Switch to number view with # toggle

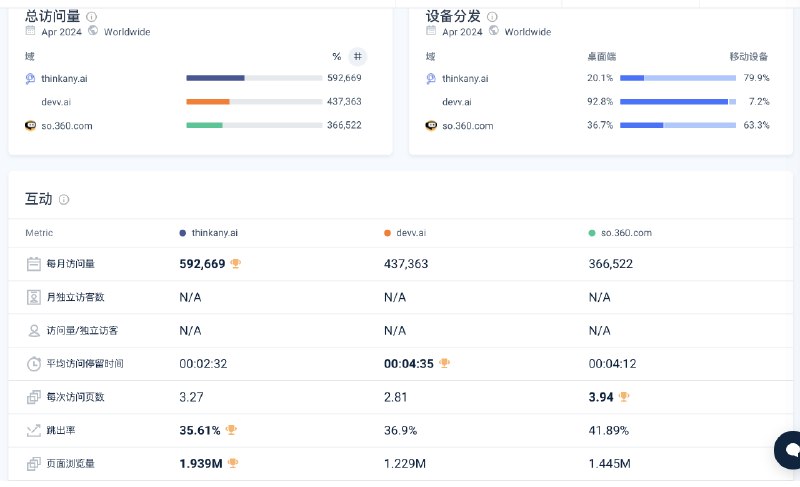(x=358, y=57)
